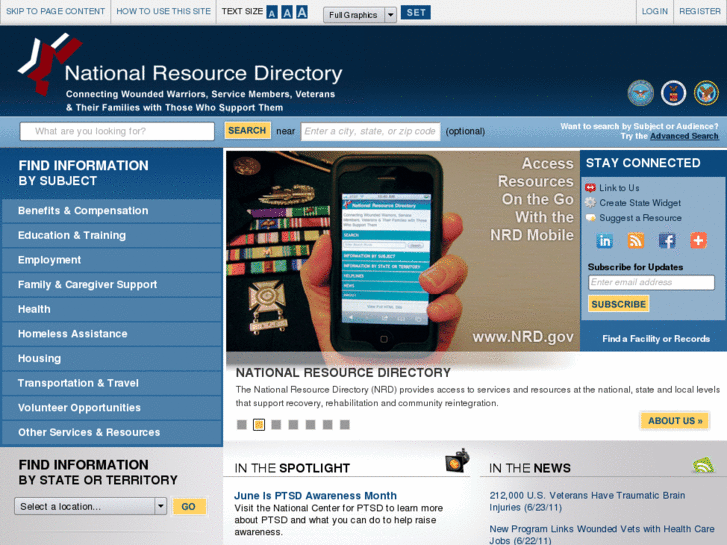Click the SUBSCRIBE button
The image size is (727, 545).
click(x=619, y=304)
